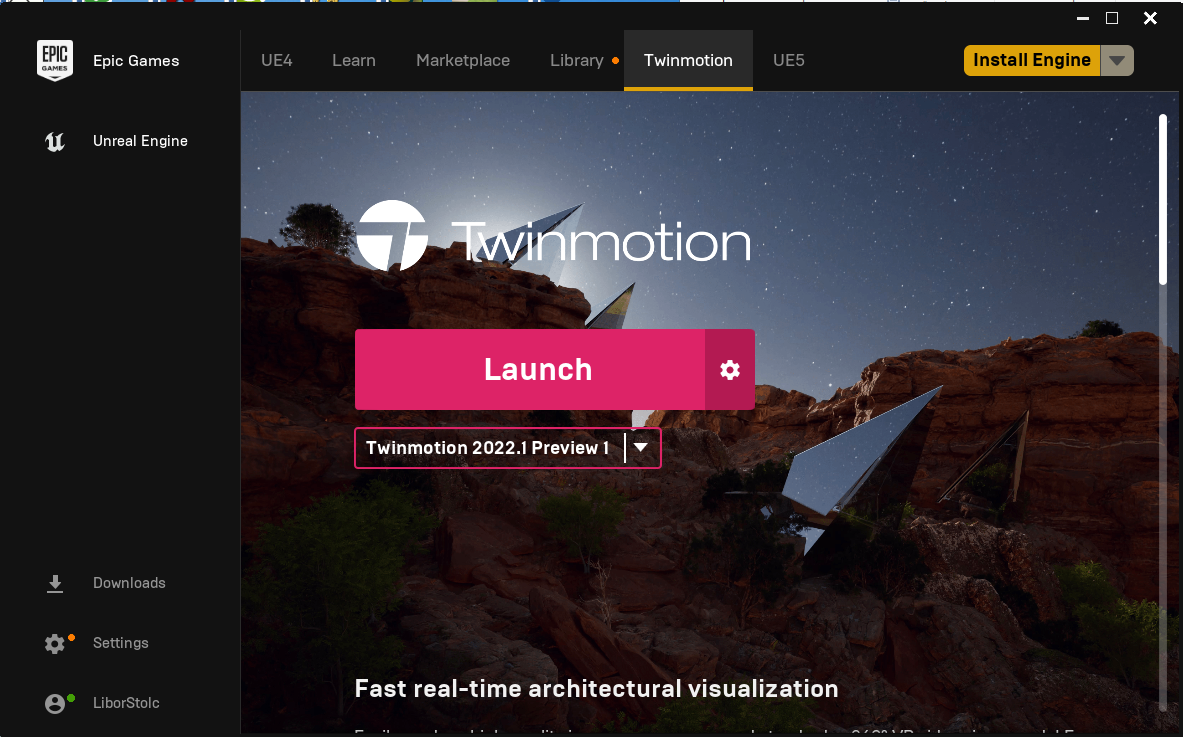Click the Unreal Engine logo icon

pos(54,141)
